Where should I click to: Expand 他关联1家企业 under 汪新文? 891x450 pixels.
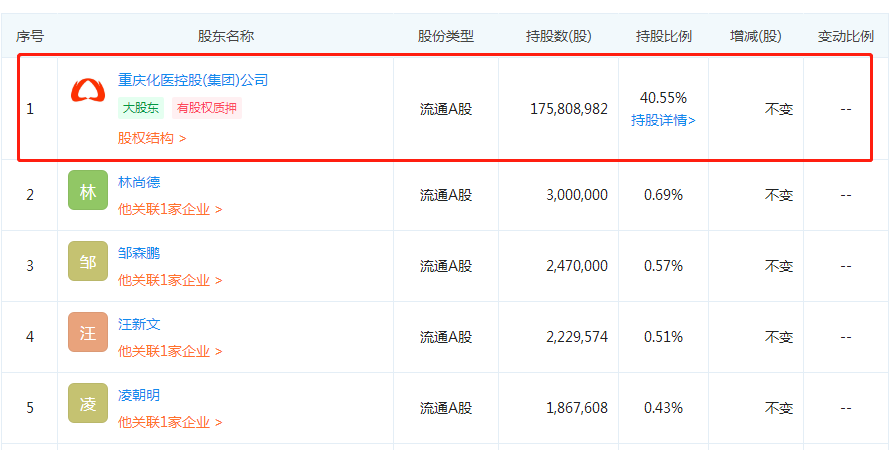tap(170, 352)
